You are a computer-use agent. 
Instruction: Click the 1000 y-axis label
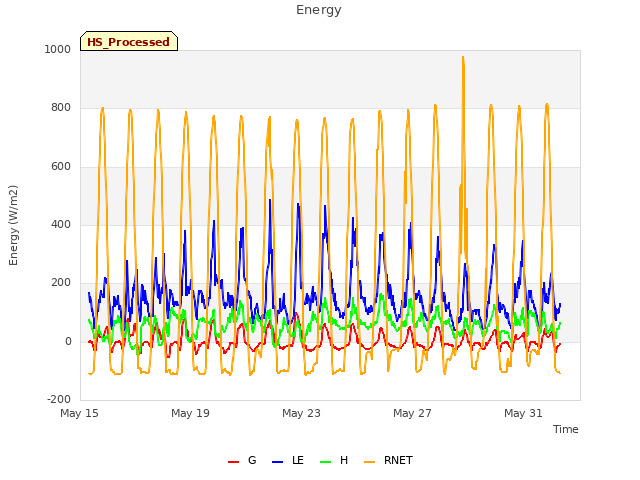[x=58, y=49]
